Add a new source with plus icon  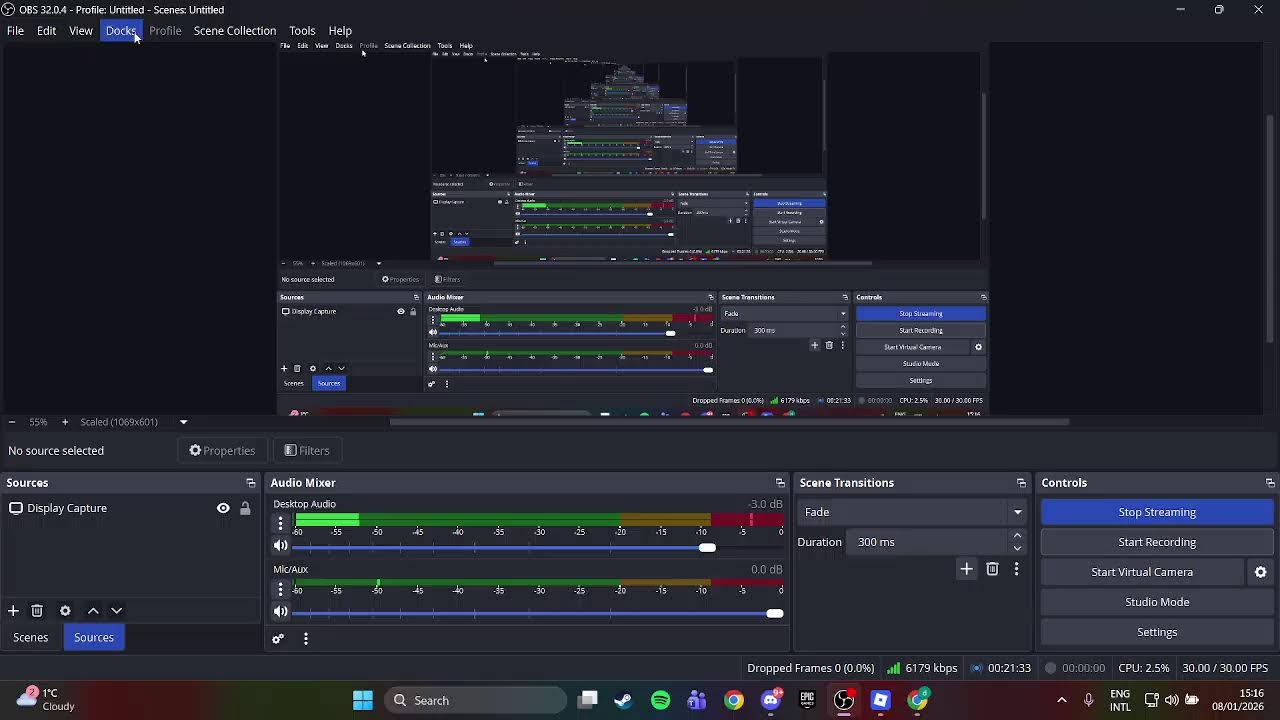pyautogui.click(x=13, y=611)
